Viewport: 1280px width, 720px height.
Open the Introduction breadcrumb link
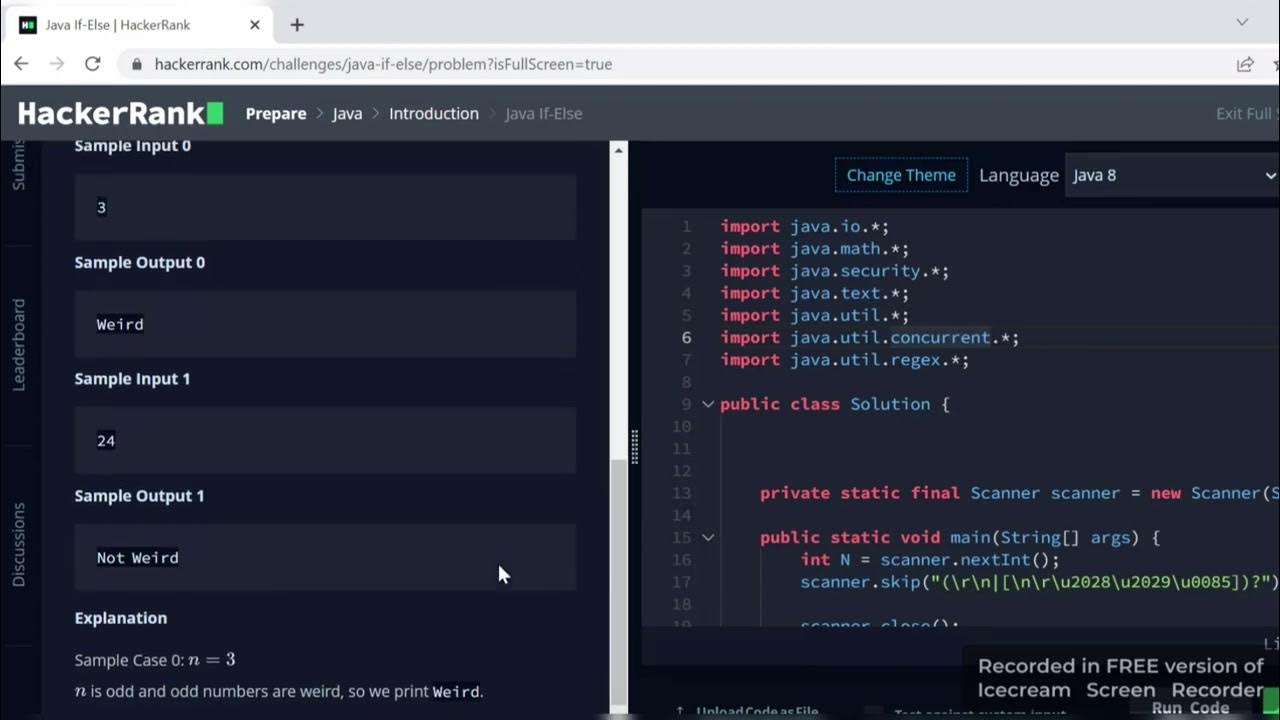(434, 114)
